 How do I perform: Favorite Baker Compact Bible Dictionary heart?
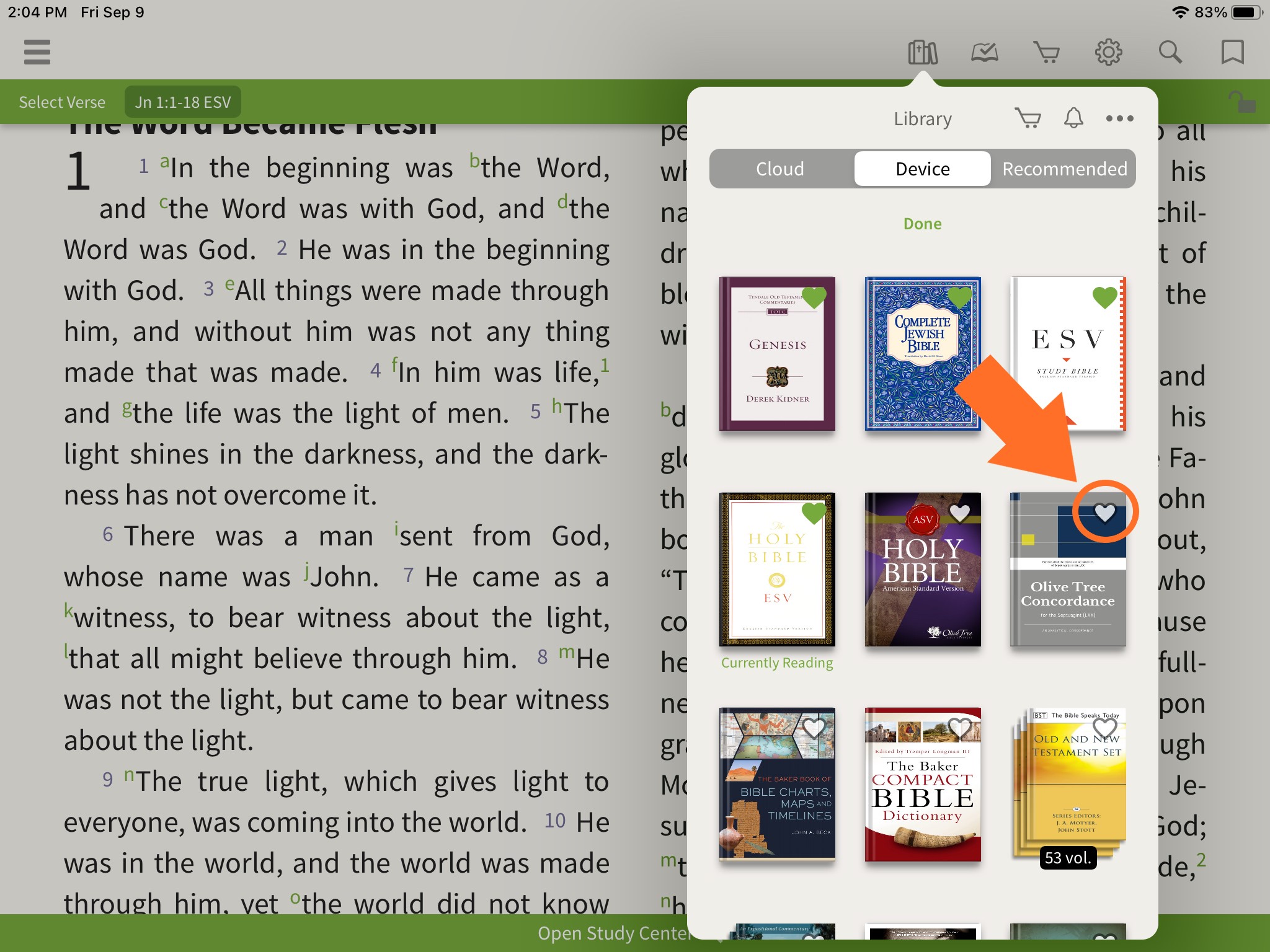click(x=960, y=728)
